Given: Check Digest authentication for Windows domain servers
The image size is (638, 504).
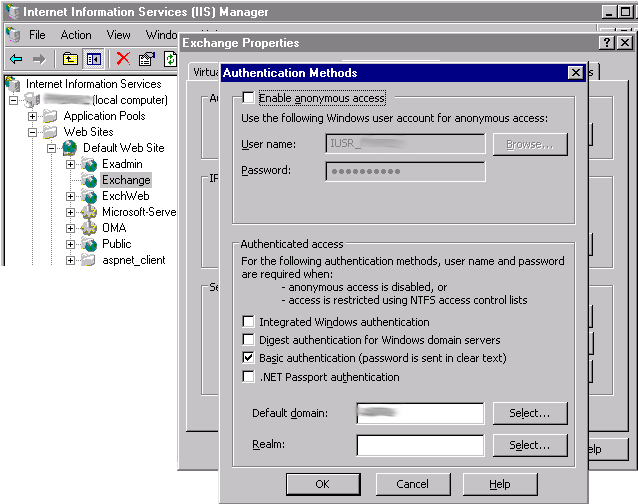Looking at the screenshot, I should tap(248, 339).
